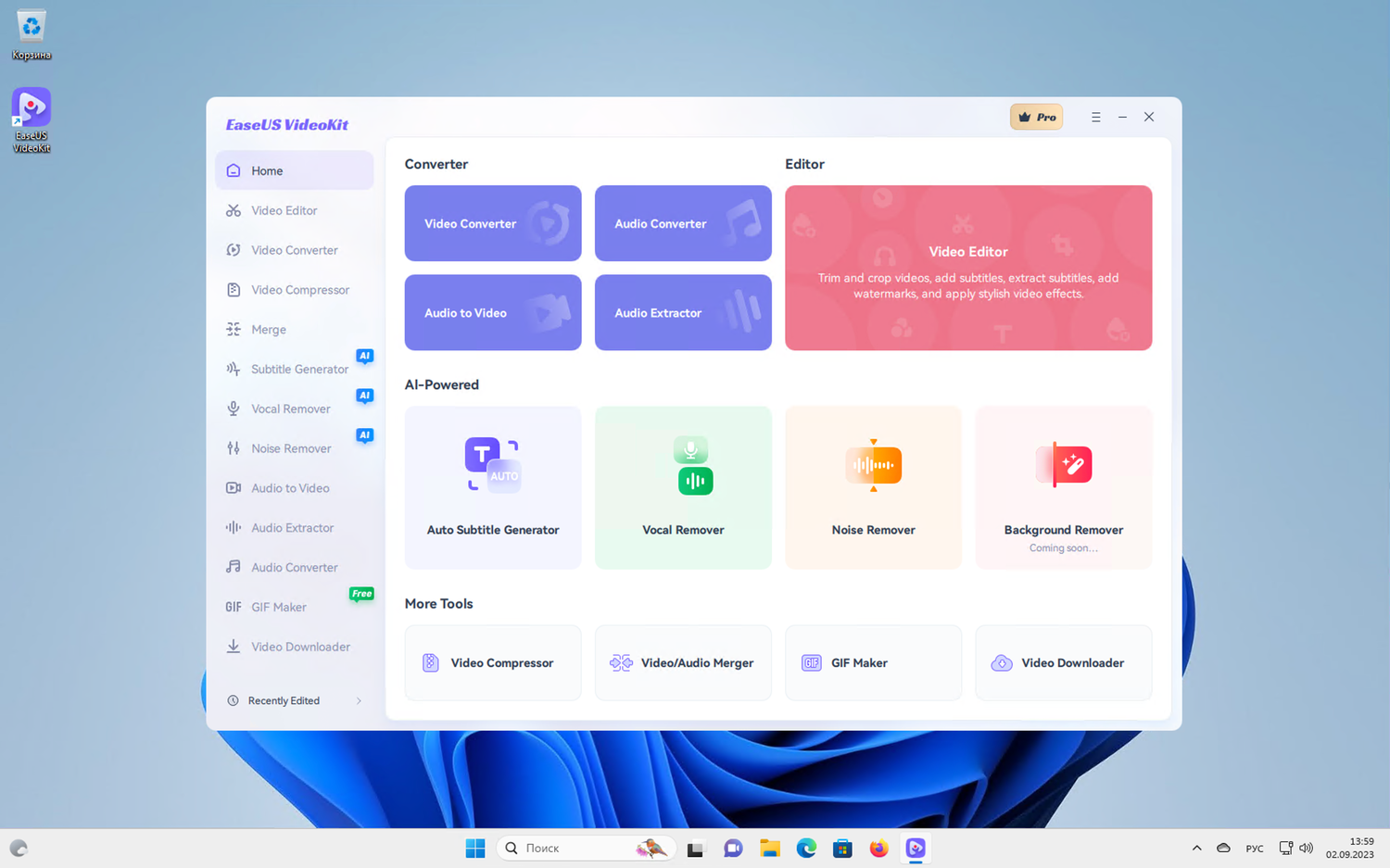Click the Recently Edited clock icon
1390x868 pixels.
coord(234,701)
